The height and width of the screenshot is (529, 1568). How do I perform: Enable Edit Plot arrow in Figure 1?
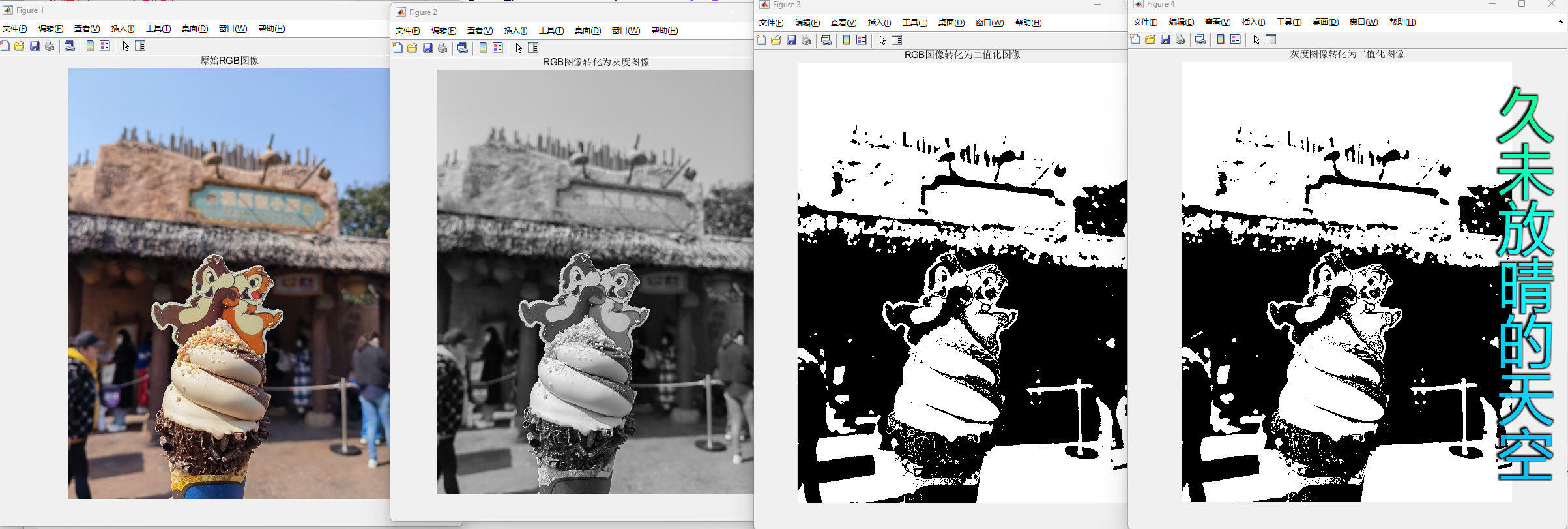(126, 46)
